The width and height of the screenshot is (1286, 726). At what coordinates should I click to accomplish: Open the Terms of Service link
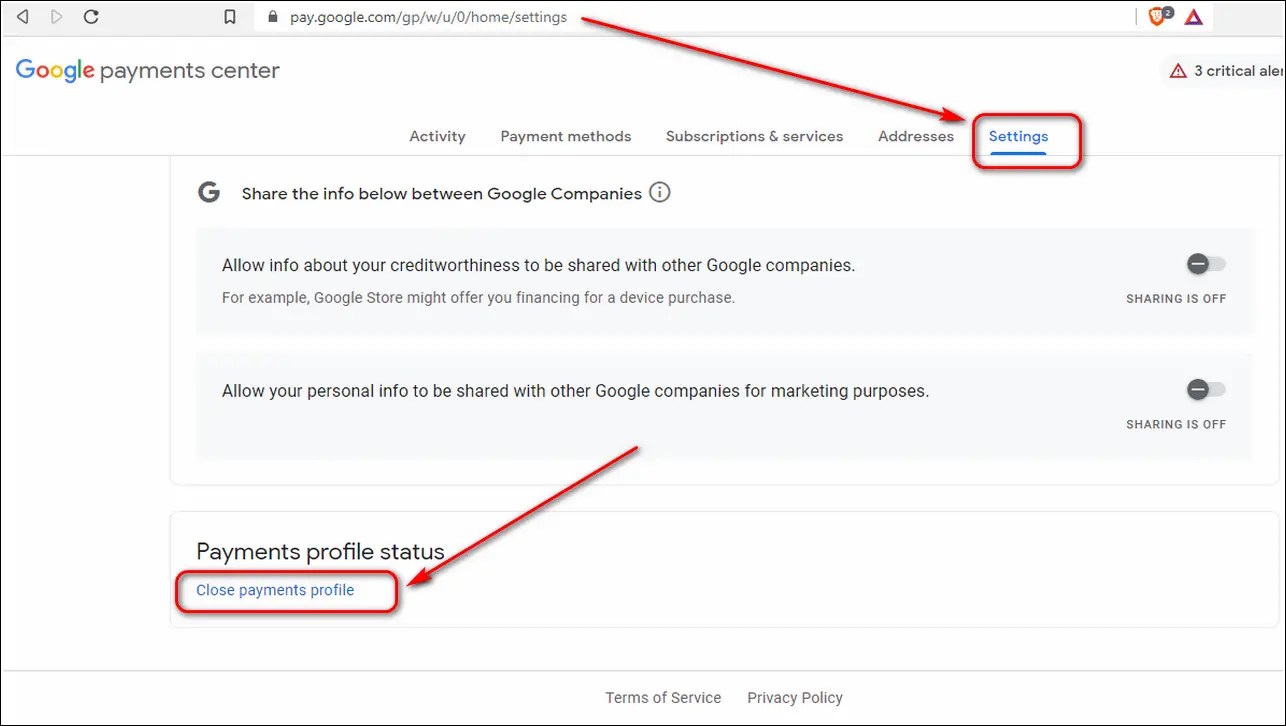(x=663, y=698)
